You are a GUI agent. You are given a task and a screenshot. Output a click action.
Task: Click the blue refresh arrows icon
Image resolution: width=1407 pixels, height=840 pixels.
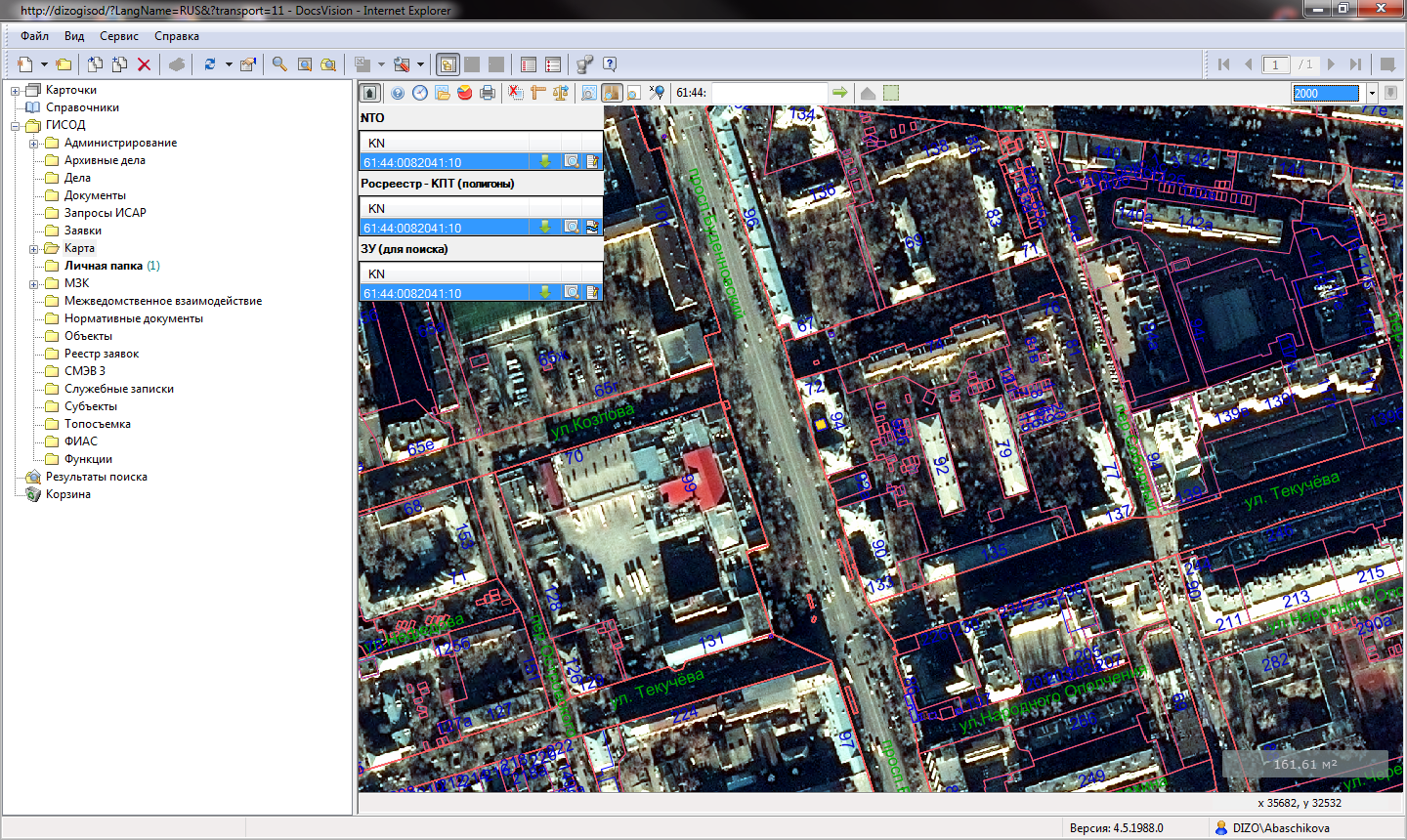click(209, 64)
